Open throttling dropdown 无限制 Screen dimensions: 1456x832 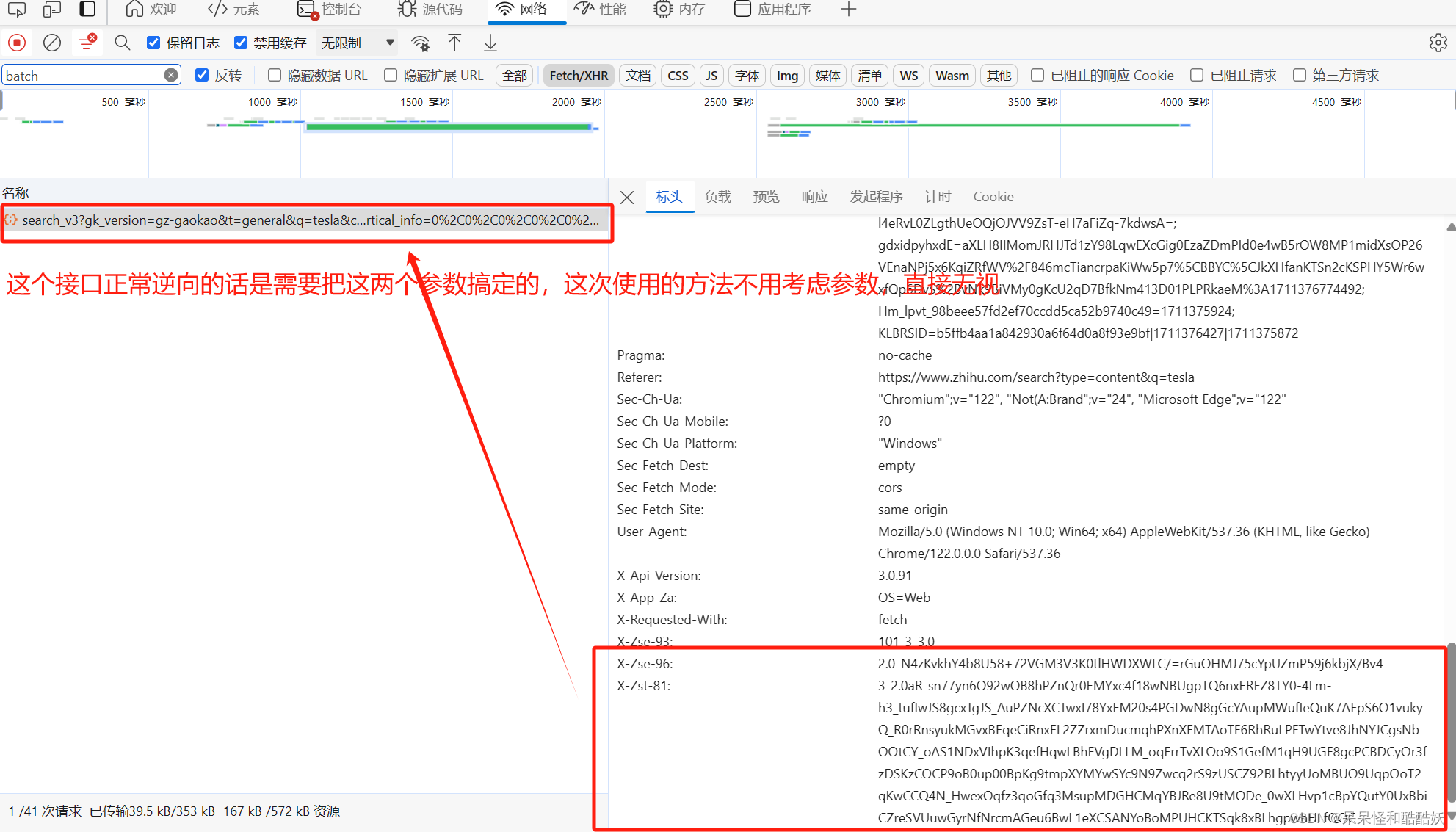coord(358,43)
